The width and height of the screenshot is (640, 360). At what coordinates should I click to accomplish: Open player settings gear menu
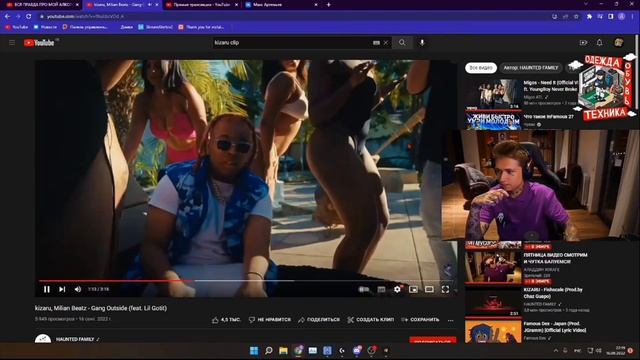(x=397, y=289)
